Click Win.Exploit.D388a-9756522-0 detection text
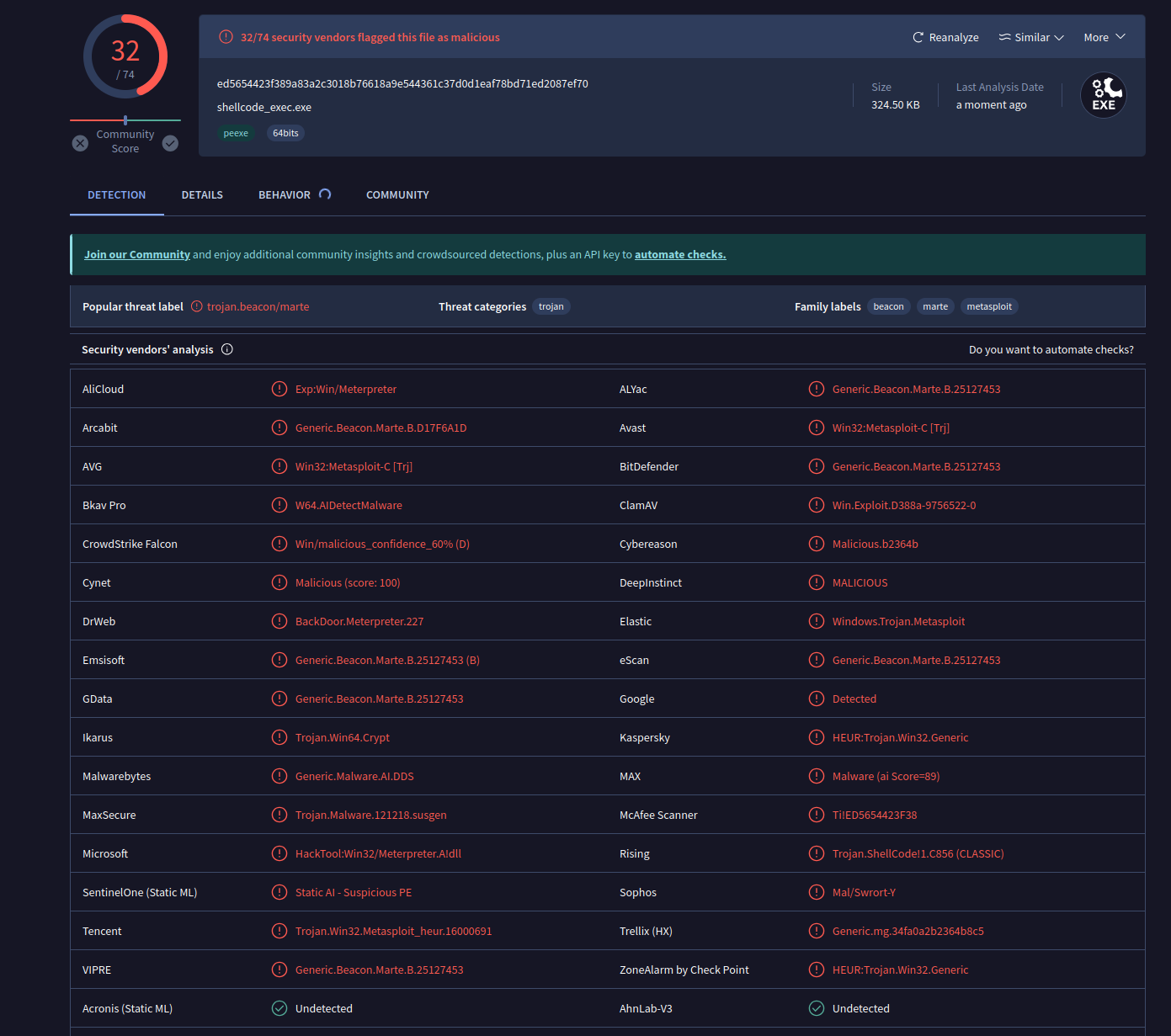Viewport: 1171px width, 1036px height. pos(904,505)
